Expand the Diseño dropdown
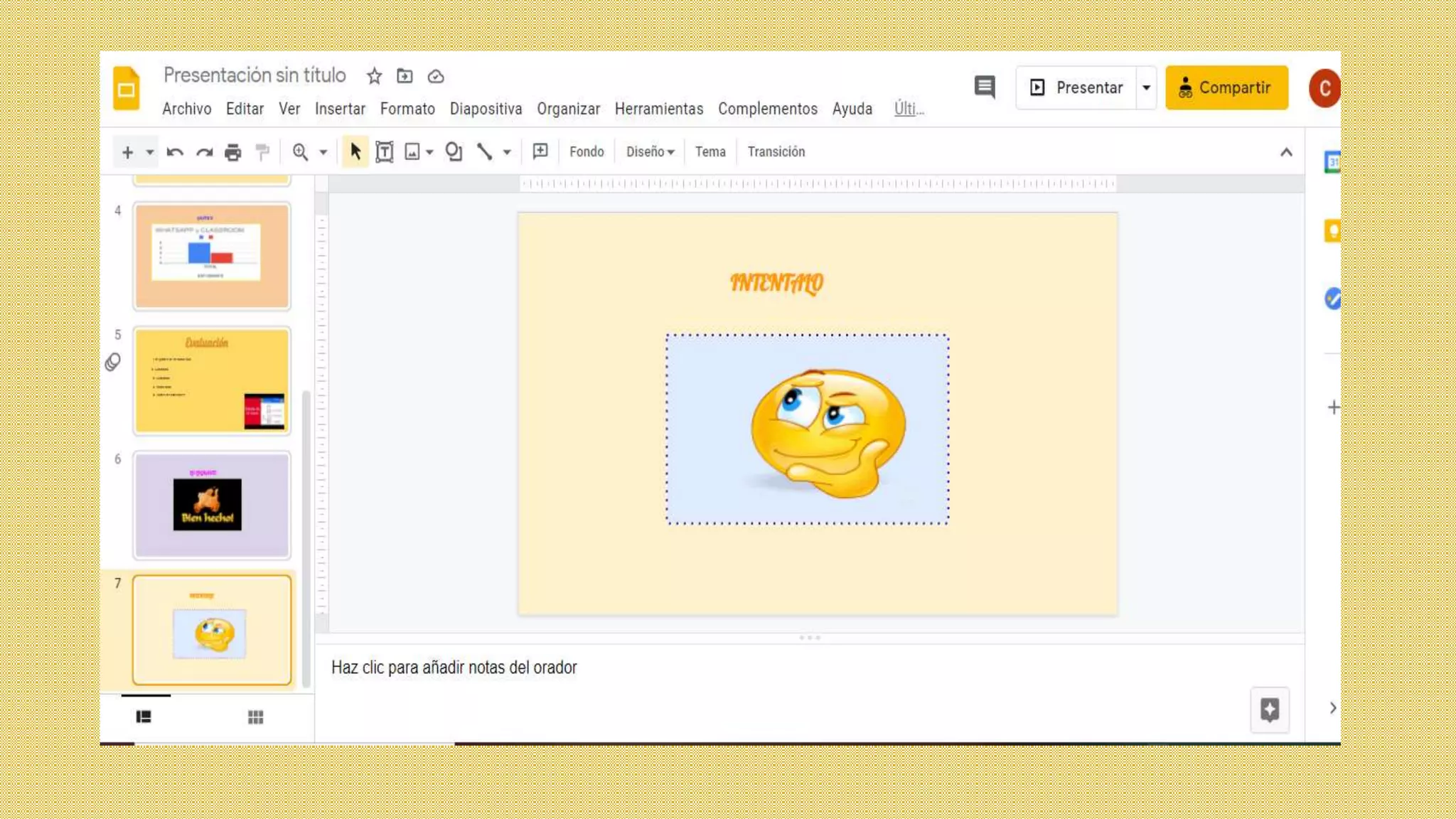The height and width of the screenshot is (819, 1456). pos(650,152)
